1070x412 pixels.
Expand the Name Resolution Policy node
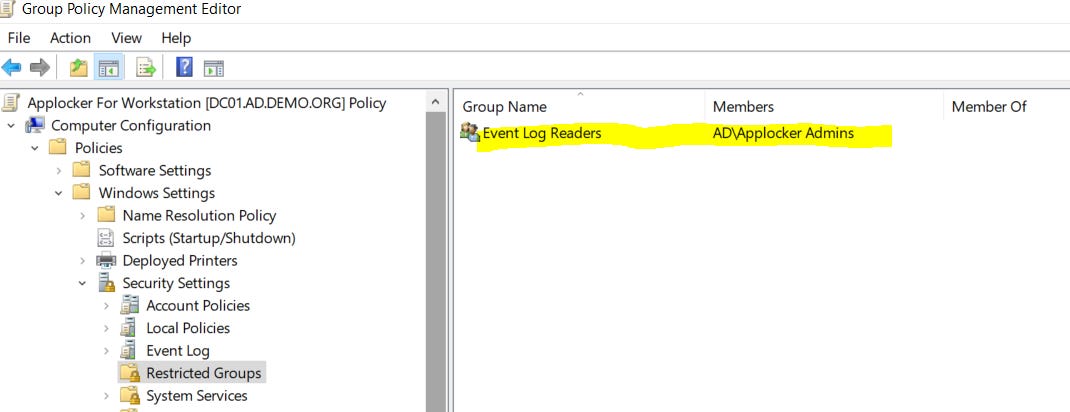click(x=83, y=216)
